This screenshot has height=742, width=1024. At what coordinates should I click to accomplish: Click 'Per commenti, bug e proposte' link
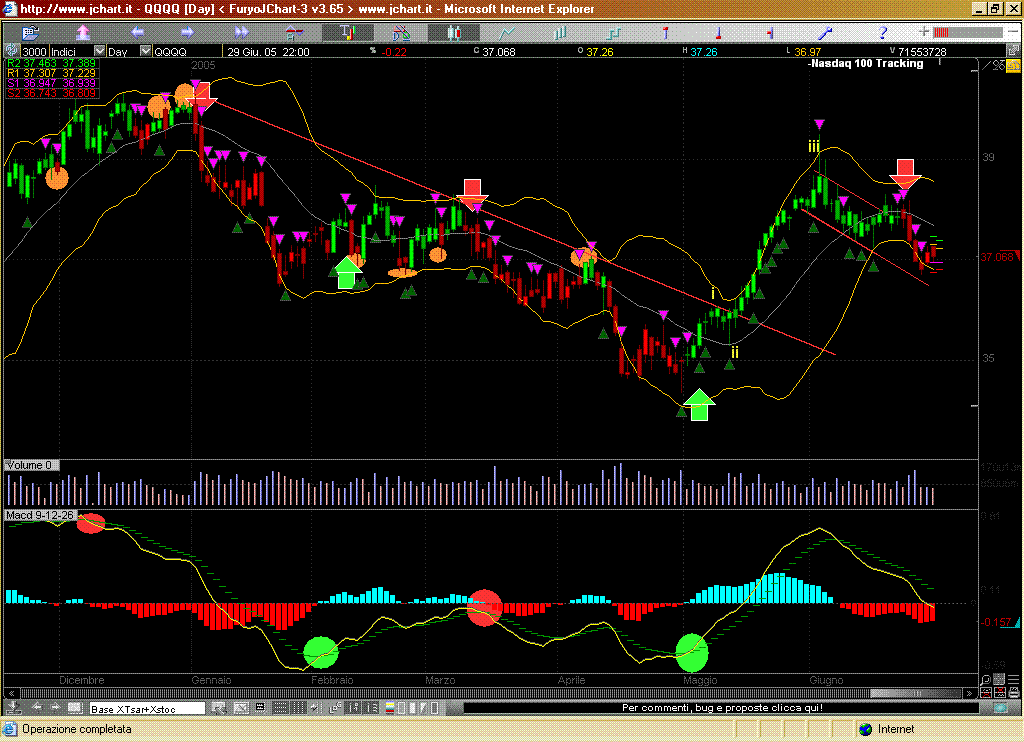pos(721,708)
